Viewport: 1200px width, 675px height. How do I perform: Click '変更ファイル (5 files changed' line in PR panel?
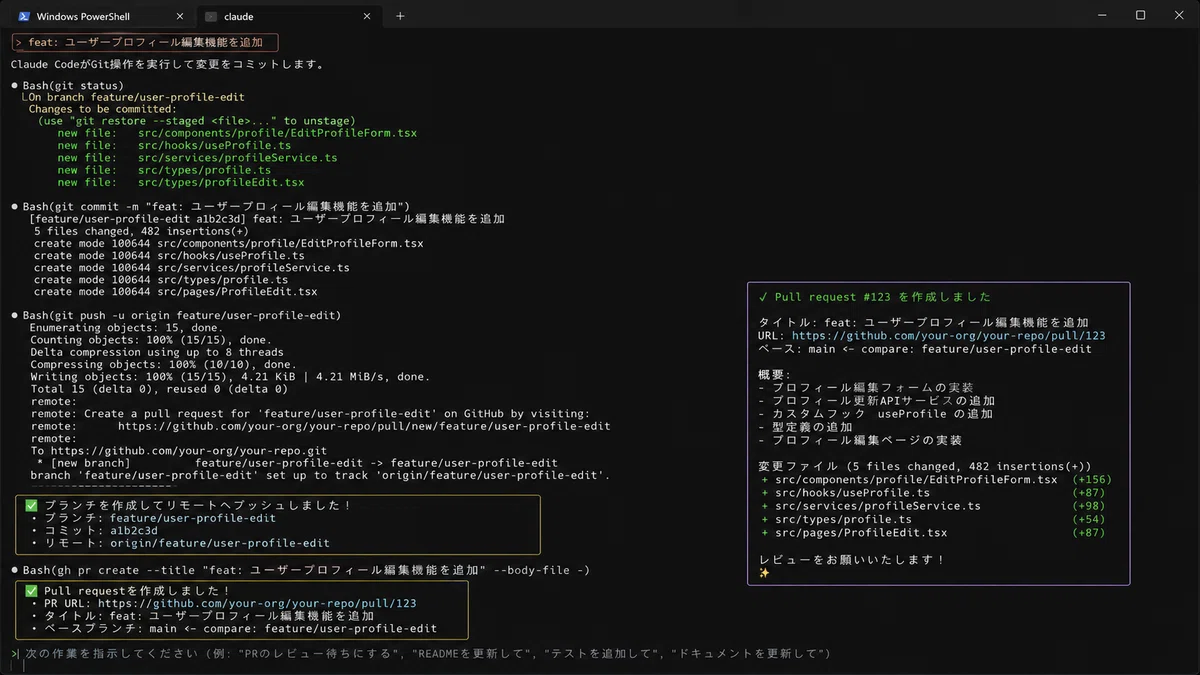pyautogui.click(x=925, y=467)
